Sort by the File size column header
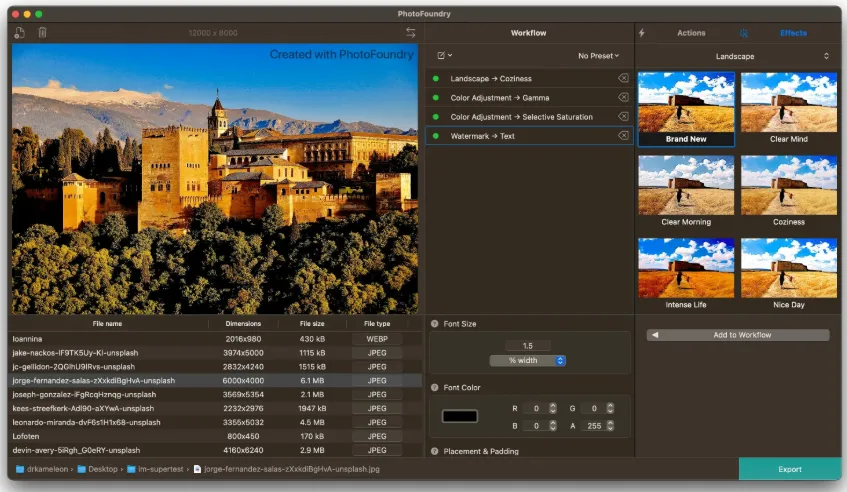The height and width of the screenshot is (492, 847). coord(312,324)
